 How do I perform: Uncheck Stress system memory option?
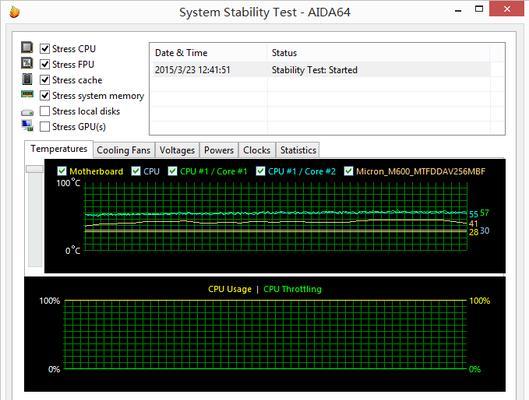45,95
